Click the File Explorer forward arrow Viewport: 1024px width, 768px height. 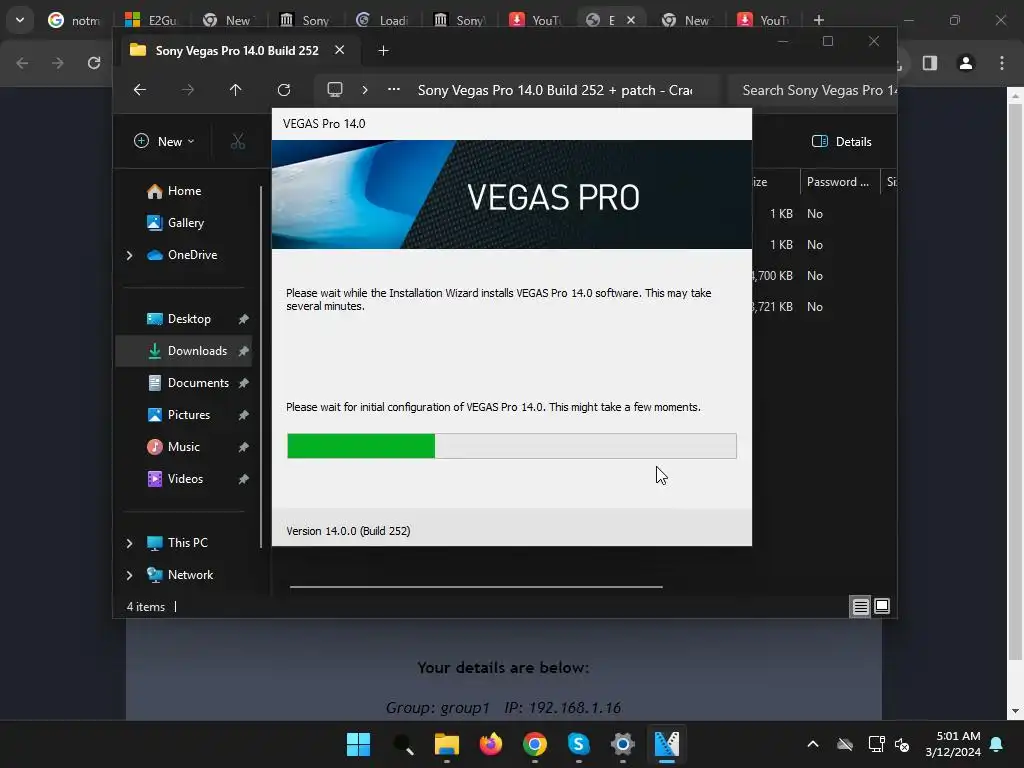(187, 90)
